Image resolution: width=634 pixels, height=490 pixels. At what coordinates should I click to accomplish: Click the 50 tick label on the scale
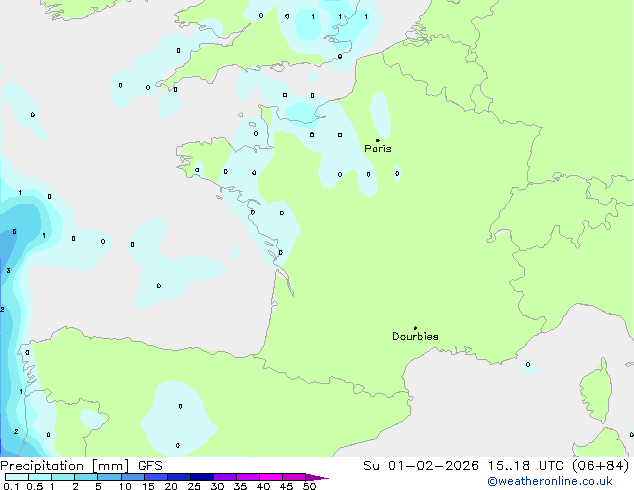(310, 486)
